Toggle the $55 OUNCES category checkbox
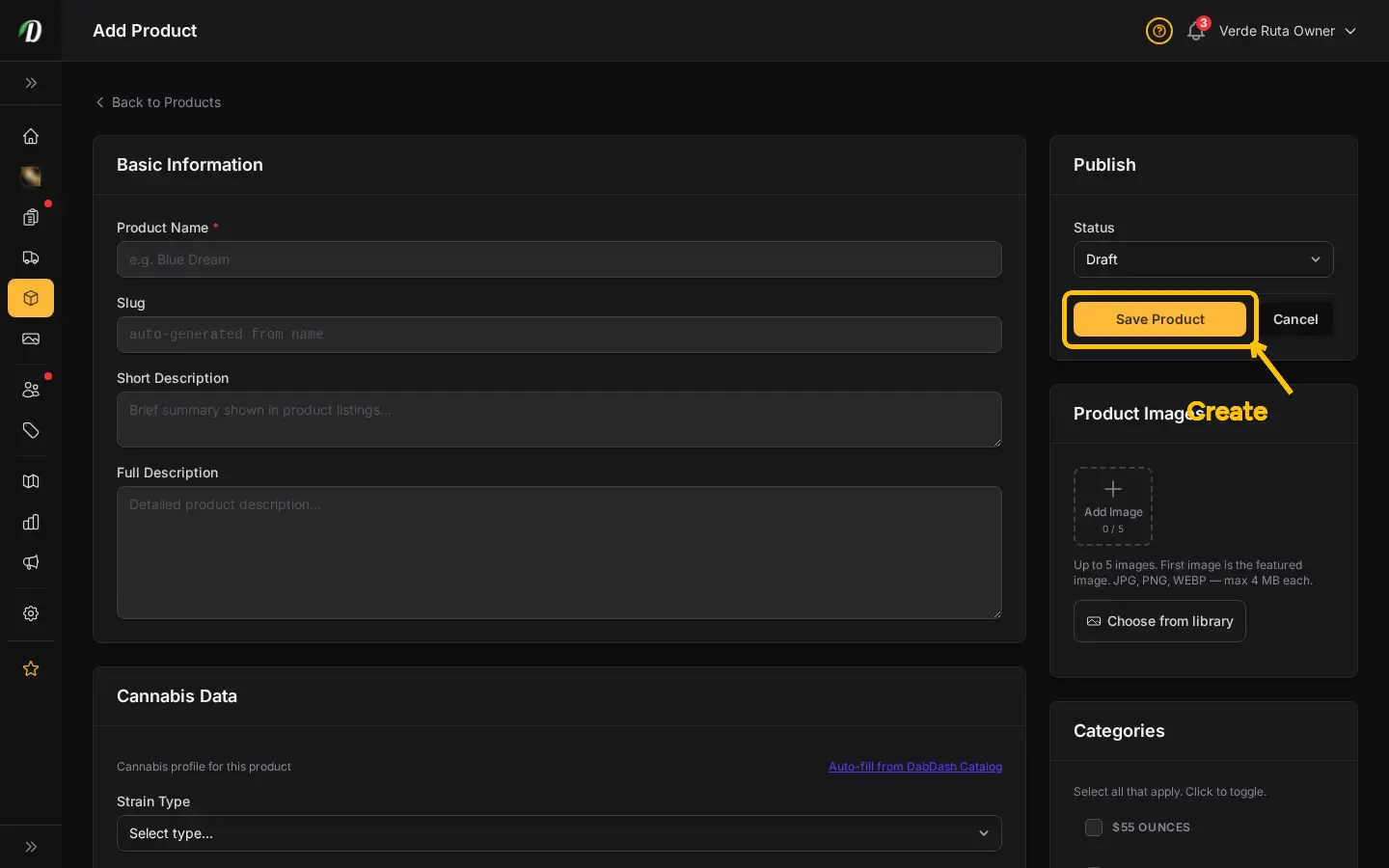 point(1094,827)
